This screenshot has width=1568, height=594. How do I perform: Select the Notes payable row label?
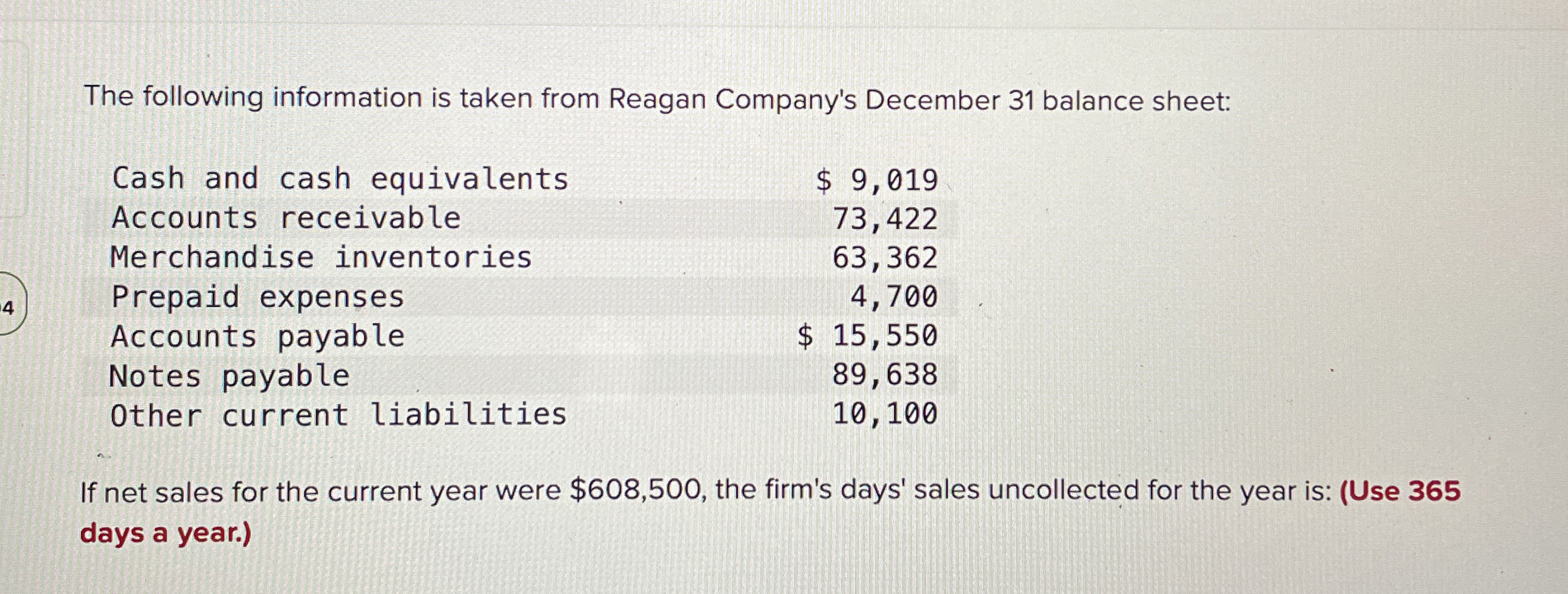click(x=229, y=376)
